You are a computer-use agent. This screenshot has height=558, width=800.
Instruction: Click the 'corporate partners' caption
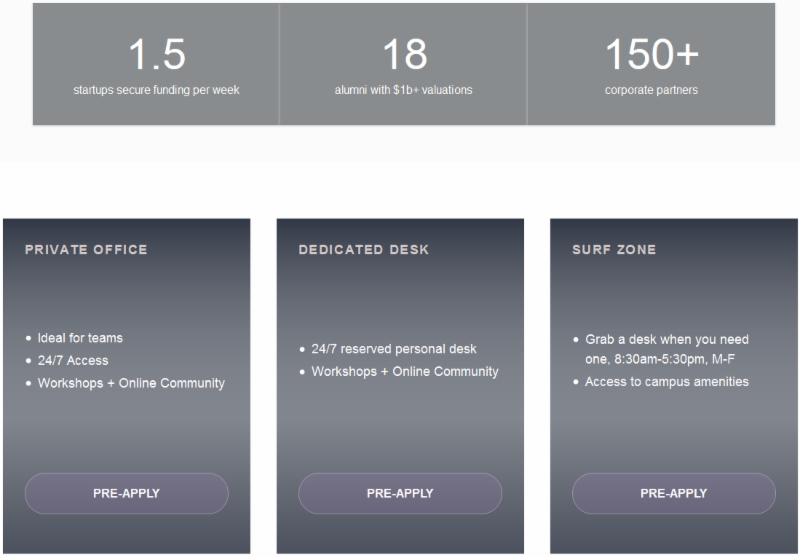(x=651, y=90)
